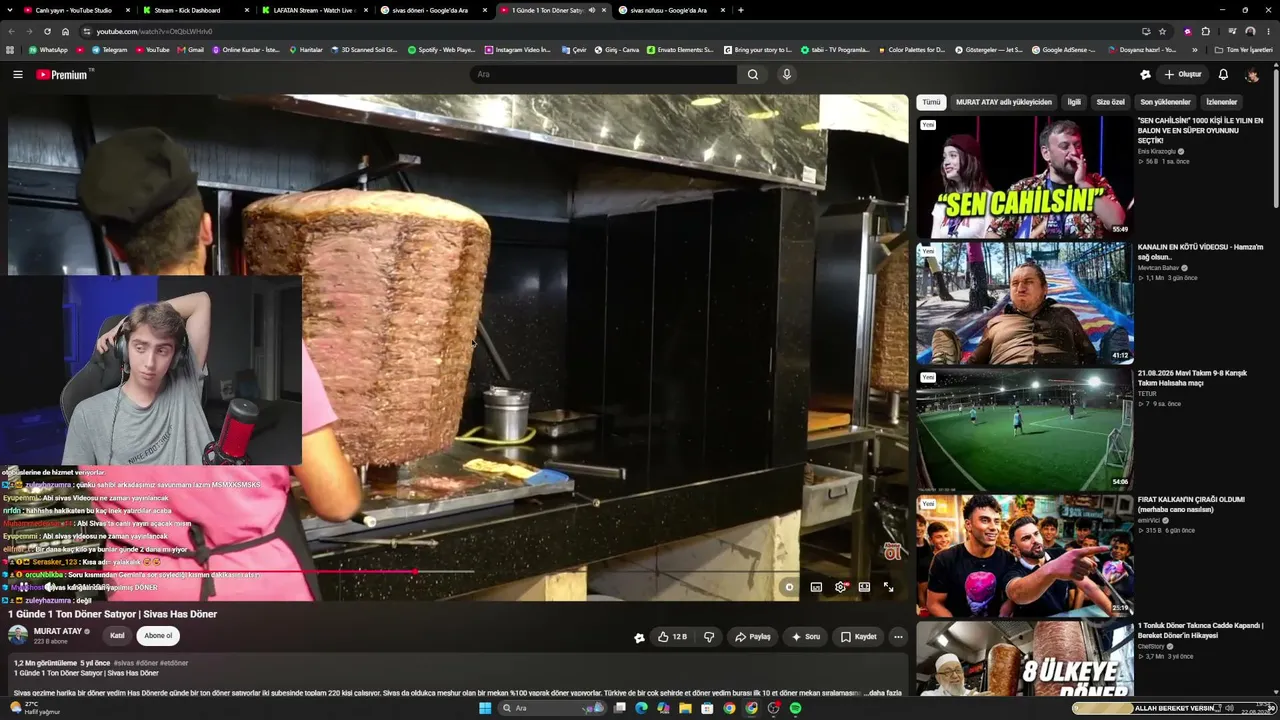The height and width of the screenshot is (720, 1280).
Task: Reload the page in browser toolbar
Action: 47,31
